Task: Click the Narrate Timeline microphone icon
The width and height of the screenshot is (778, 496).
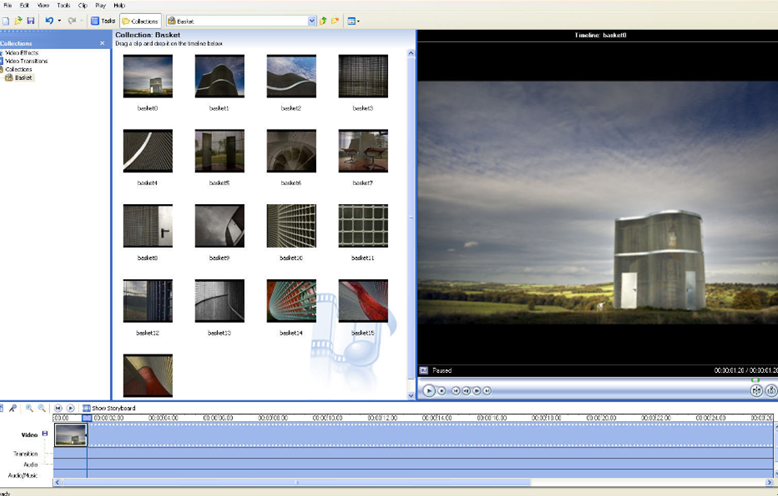Action: (13, 408)
